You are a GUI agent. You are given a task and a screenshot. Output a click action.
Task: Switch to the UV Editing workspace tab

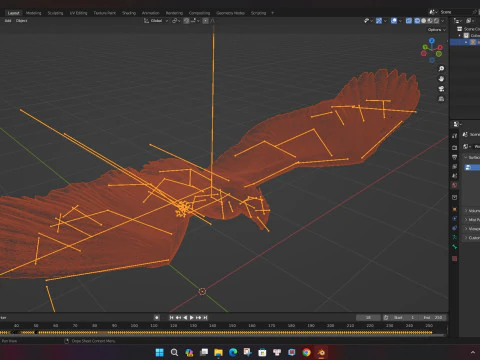pyautogui.click(x=78, y=13)
